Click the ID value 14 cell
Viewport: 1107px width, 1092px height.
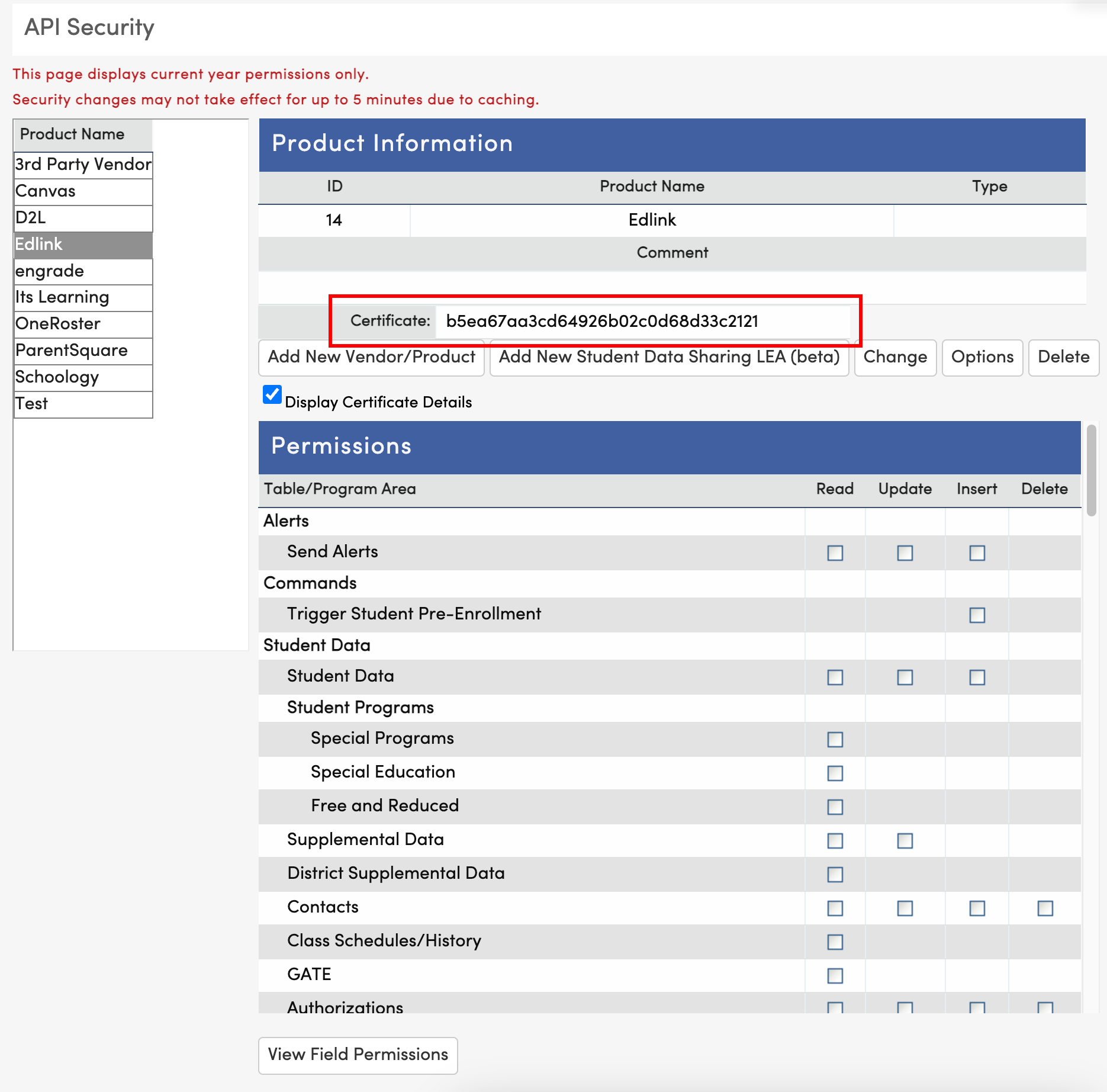coord(334,220)
